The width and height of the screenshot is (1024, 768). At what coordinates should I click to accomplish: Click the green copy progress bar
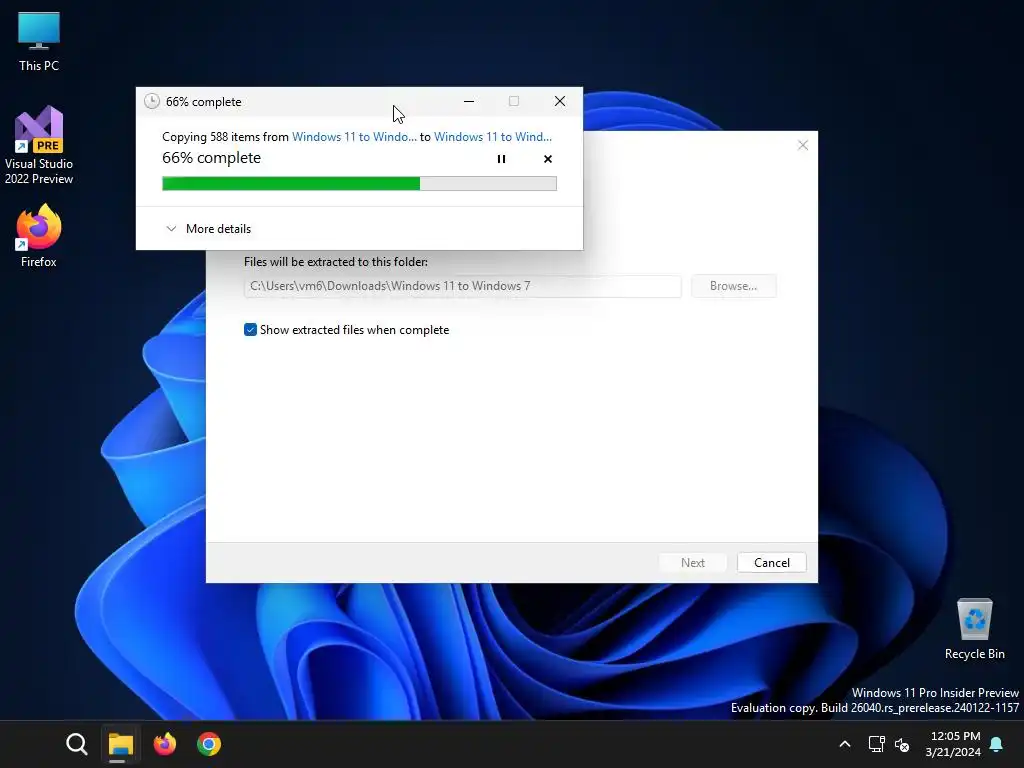359,184
